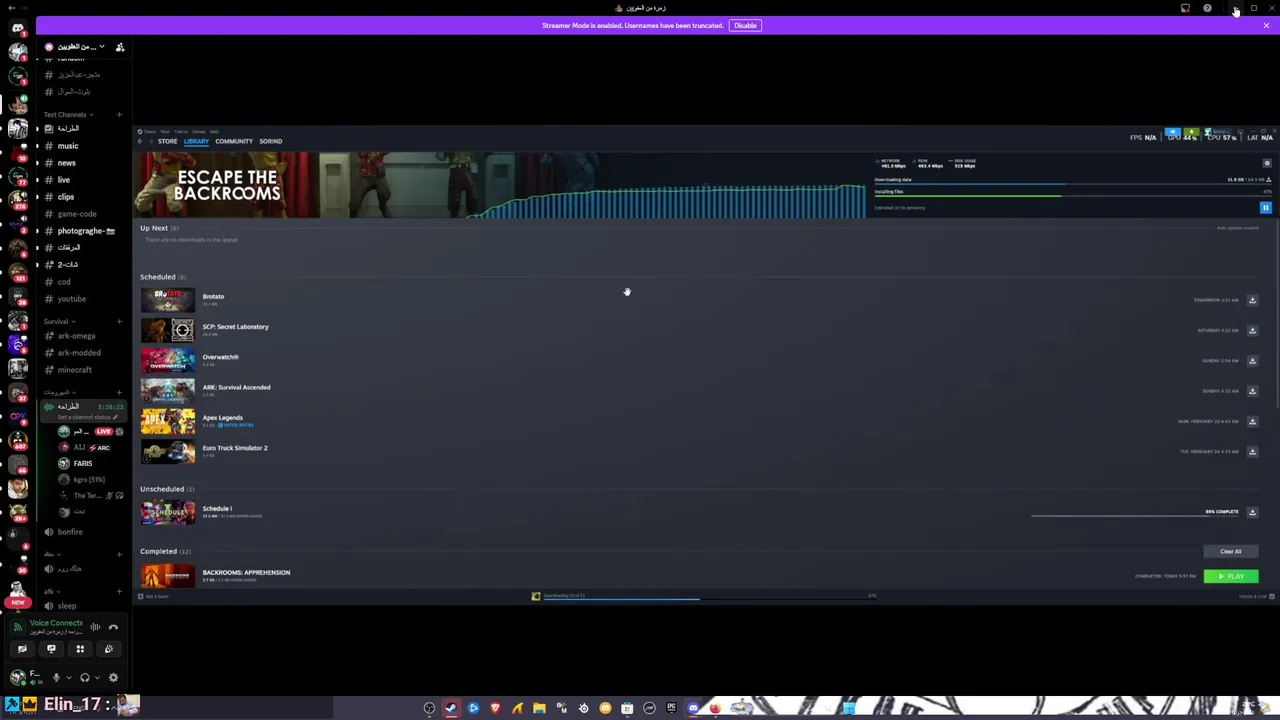Pause the Escape the Backrooms download

point(1265,208)
